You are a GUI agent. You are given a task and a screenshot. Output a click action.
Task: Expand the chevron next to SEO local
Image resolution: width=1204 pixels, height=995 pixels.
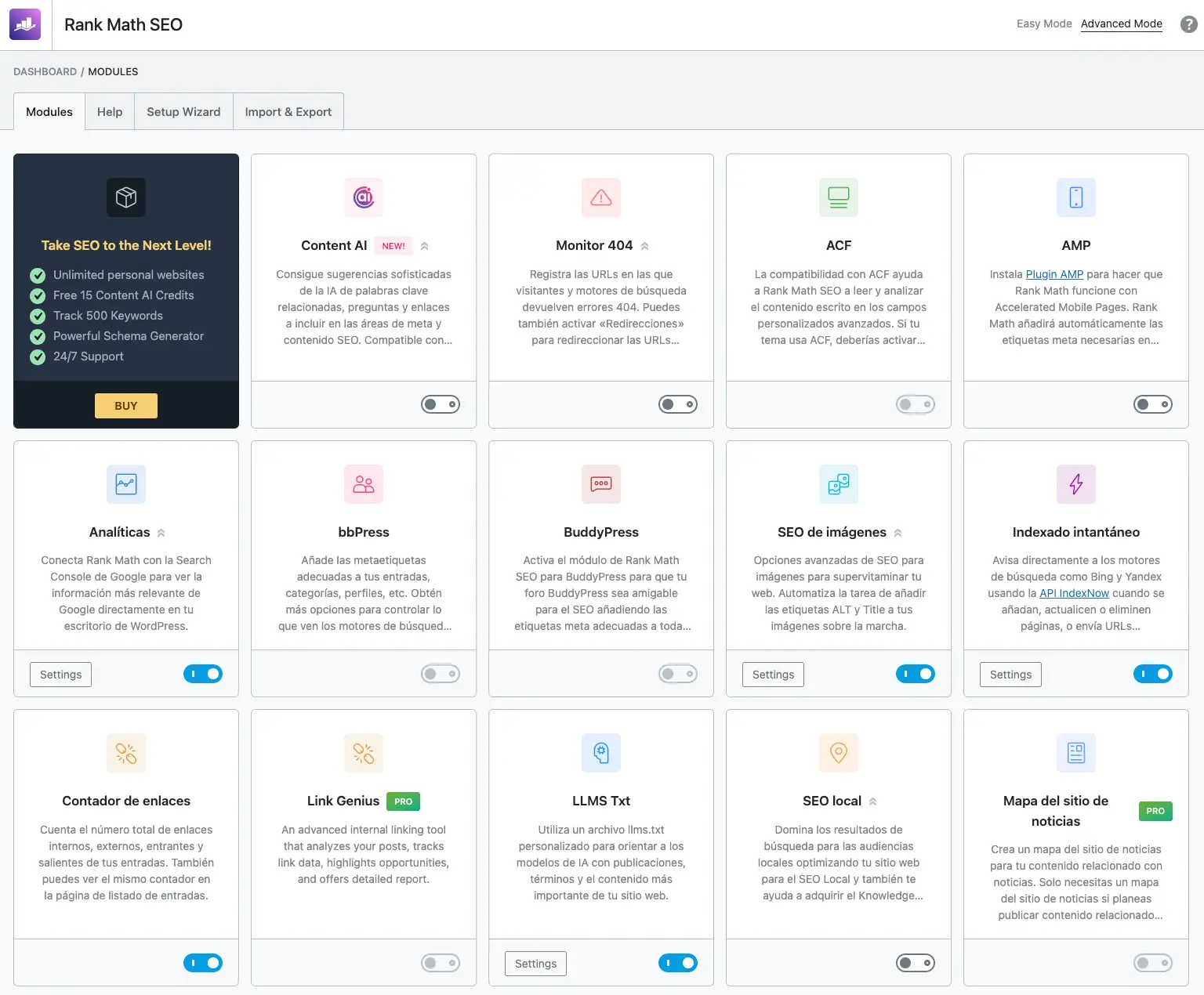[x=873, y=801]
